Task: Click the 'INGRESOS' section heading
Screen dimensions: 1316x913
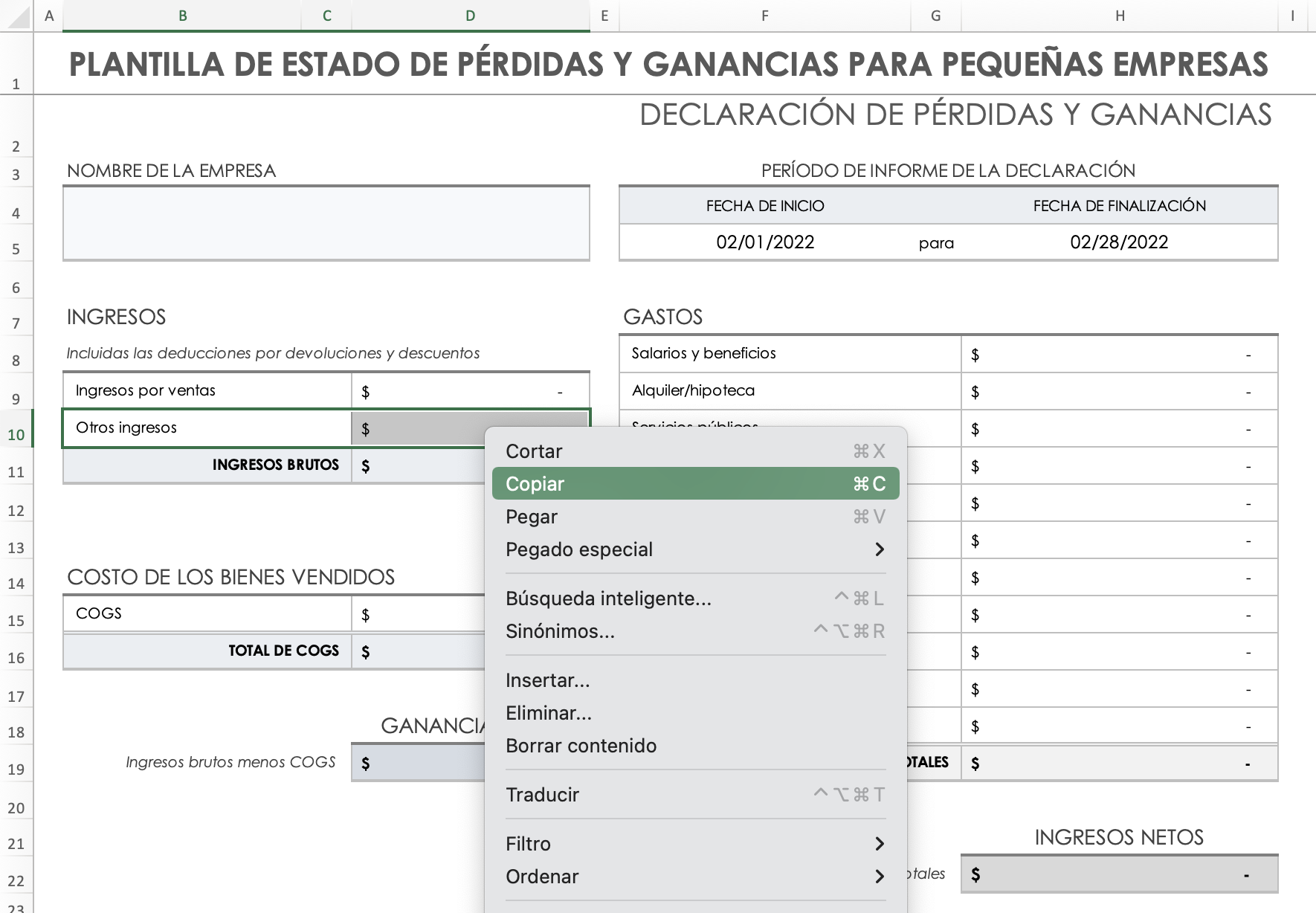Action: point(117,317)
